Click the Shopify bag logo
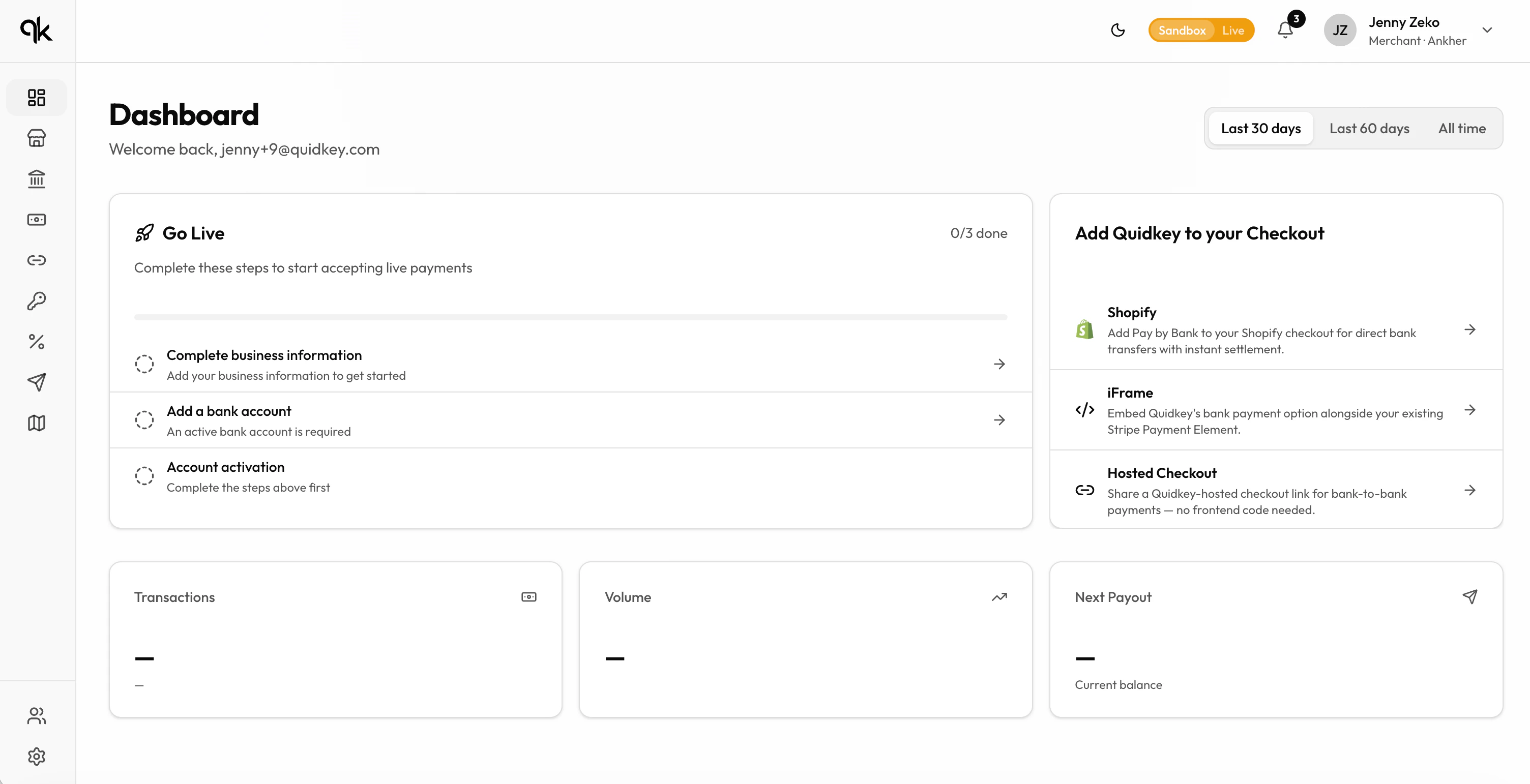Viewport: 1530px width, 784px height. click(x=1084, y=329)
